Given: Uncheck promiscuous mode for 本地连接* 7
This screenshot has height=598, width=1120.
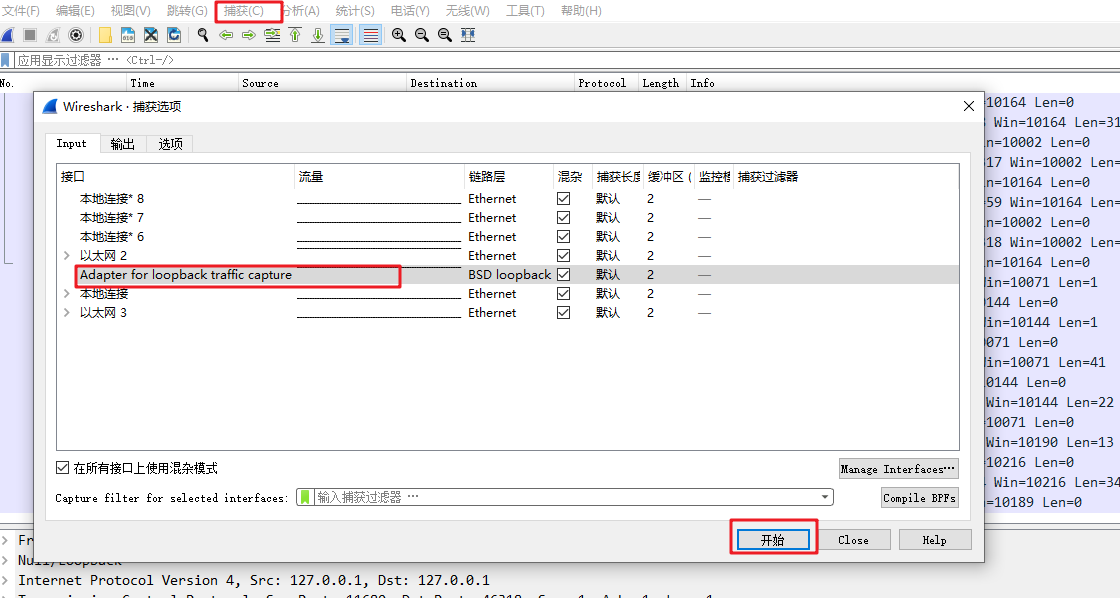Looking at the screenshot, I should (564, 217).
